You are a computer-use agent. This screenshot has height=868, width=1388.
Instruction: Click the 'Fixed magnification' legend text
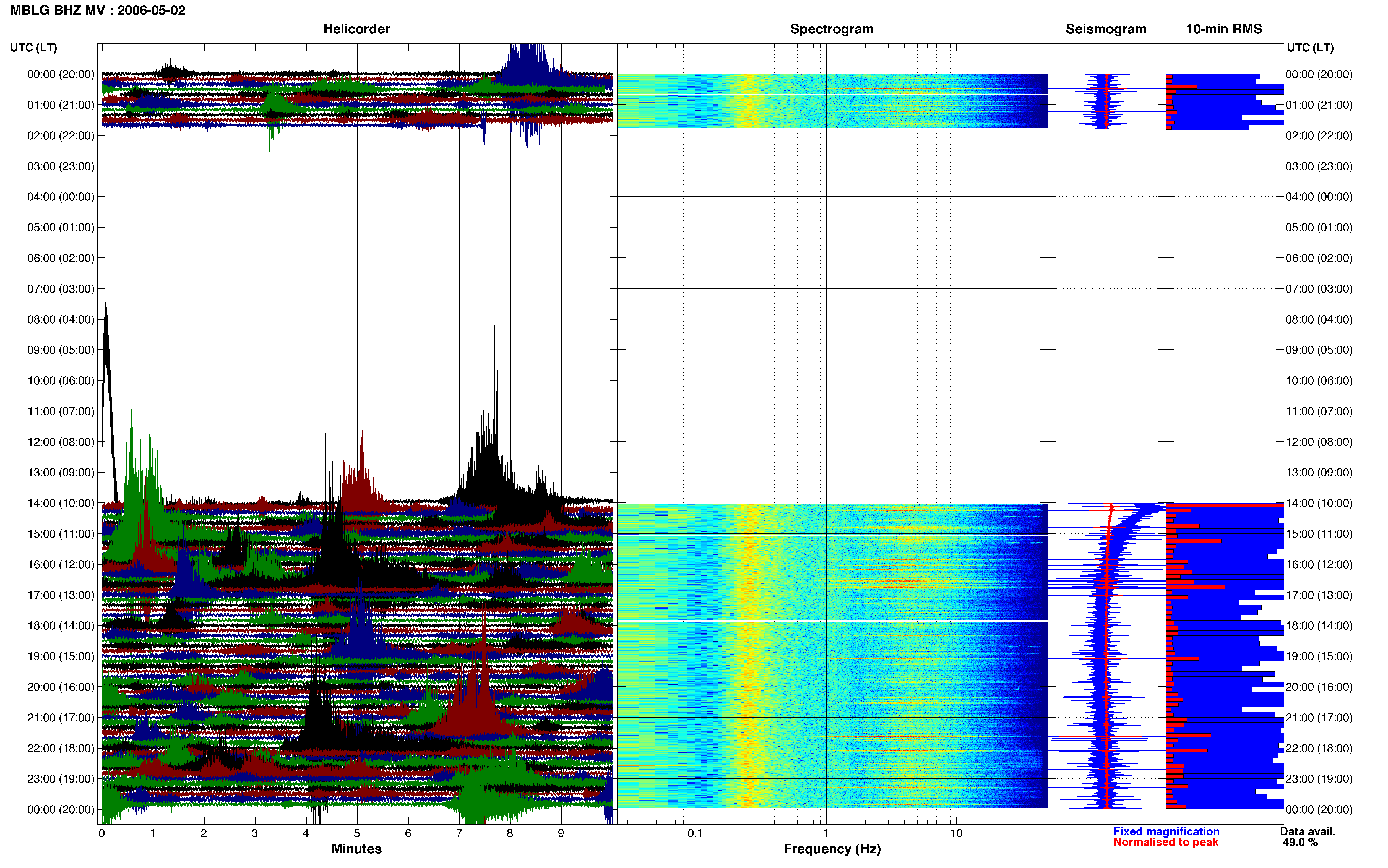(x=1166, y=831)
